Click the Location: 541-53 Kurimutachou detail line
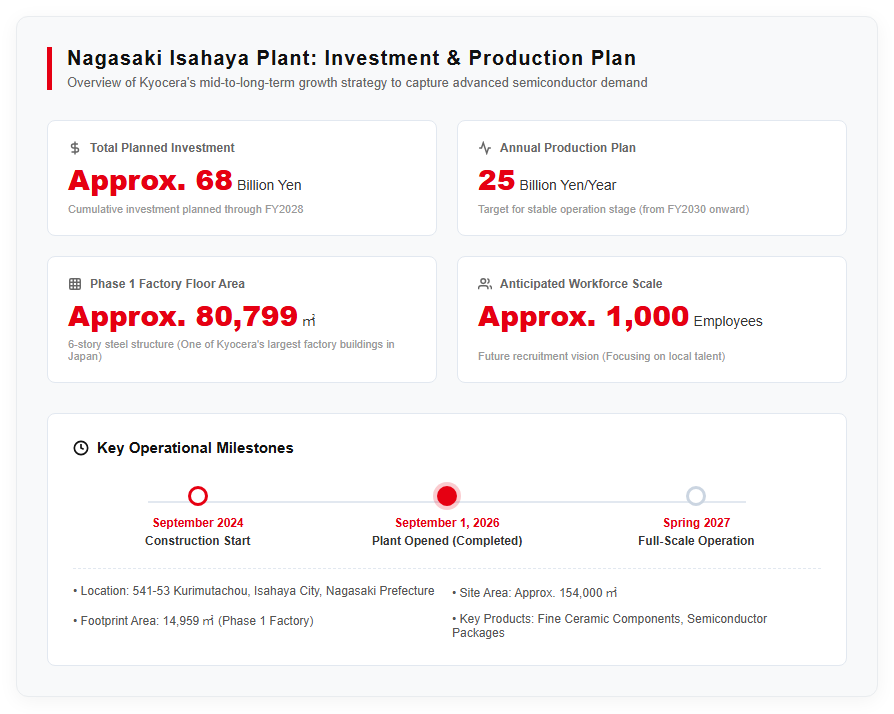The image size is (894, 714). point(254,591)
